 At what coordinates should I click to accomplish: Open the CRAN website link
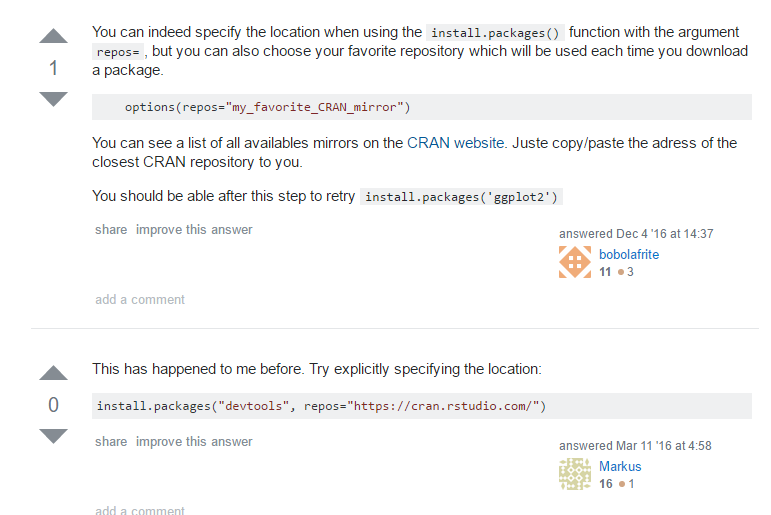tap(455, 143)
